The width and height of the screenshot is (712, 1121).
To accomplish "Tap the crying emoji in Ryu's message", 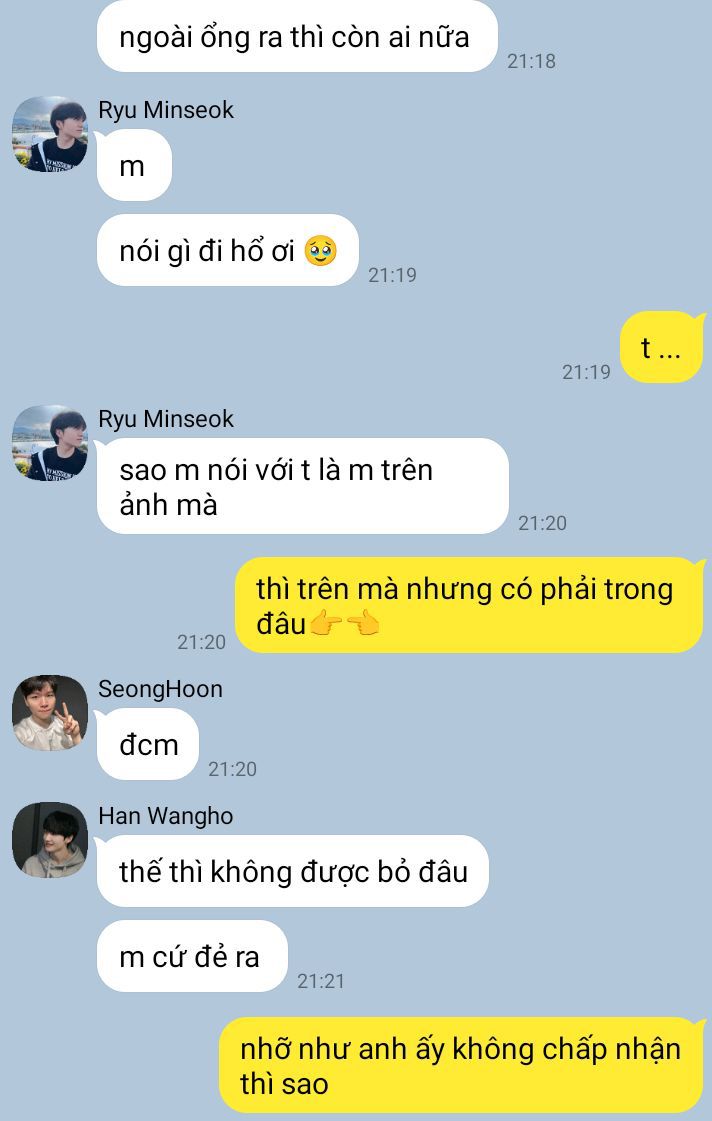I will point(320,251).
